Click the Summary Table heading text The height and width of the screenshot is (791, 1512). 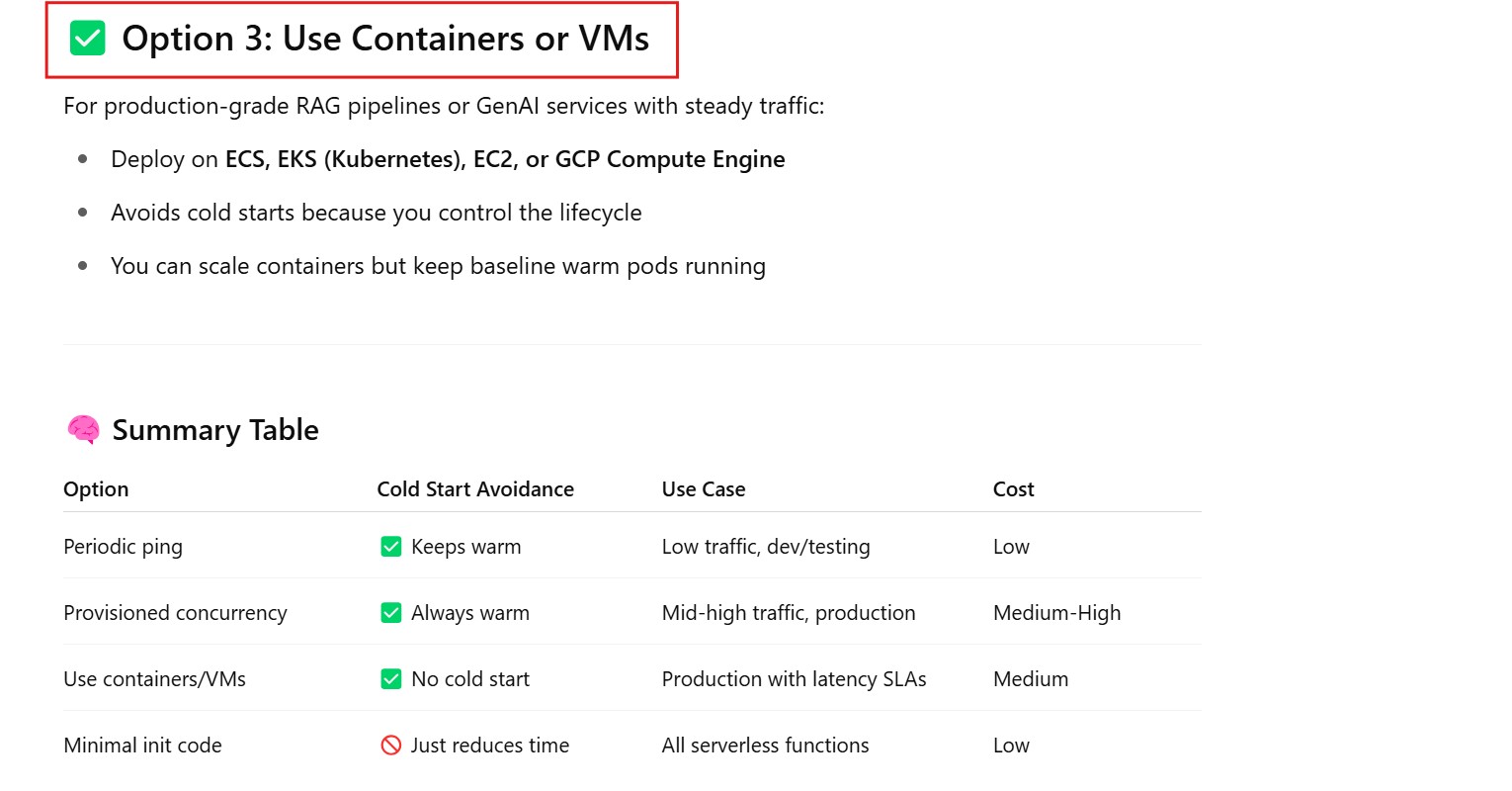click(215, 430)
